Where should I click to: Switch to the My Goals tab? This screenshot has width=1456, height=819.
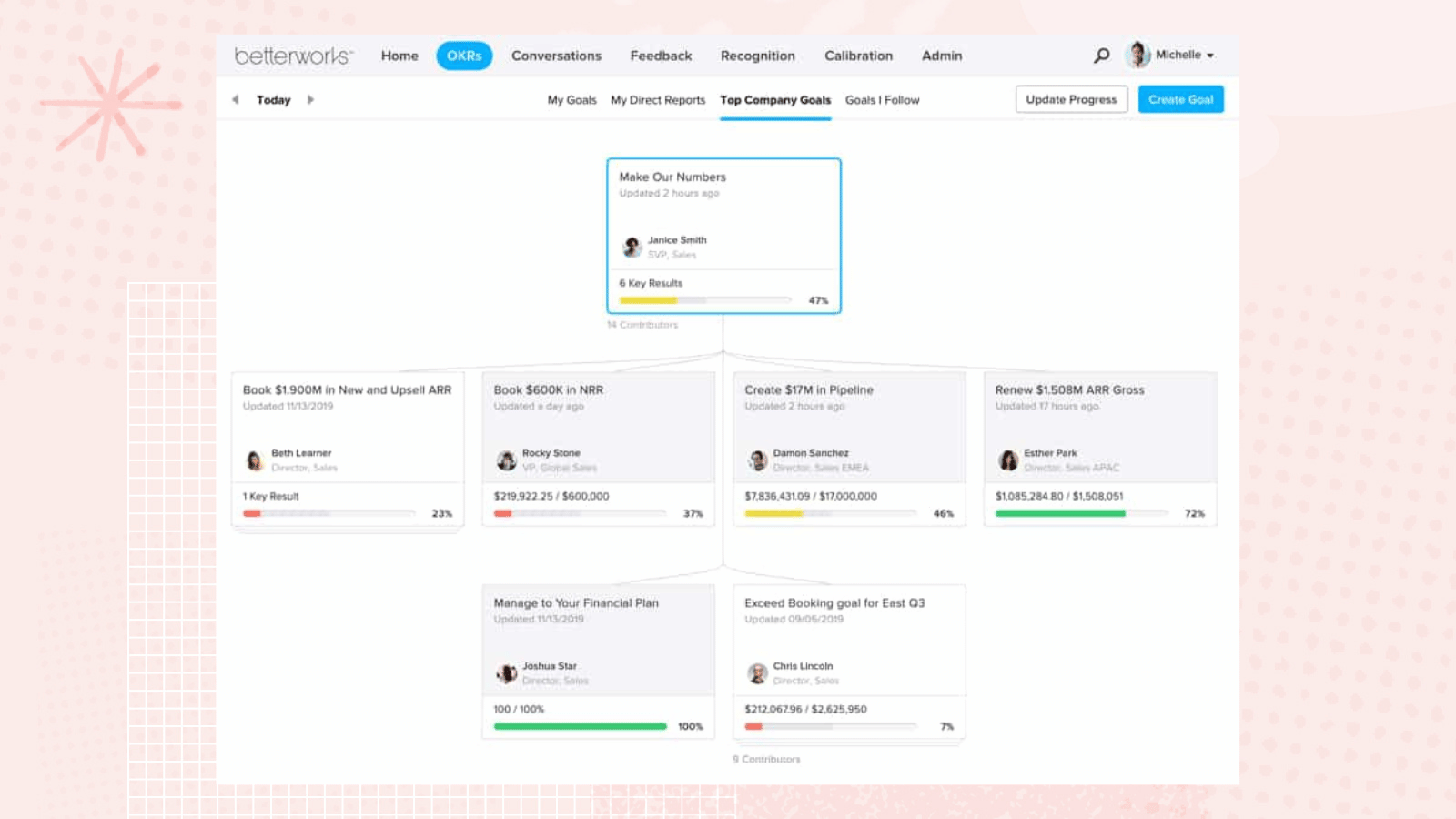[x=571, y=100]
